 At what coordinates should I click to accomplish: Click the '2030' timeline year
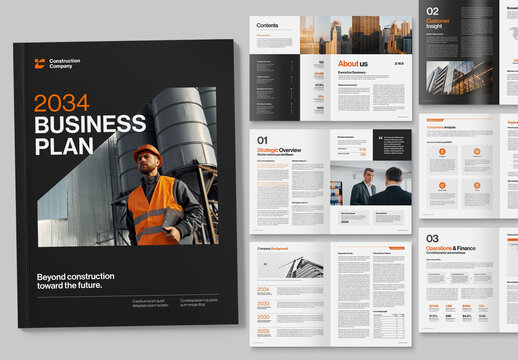[263, 317]
